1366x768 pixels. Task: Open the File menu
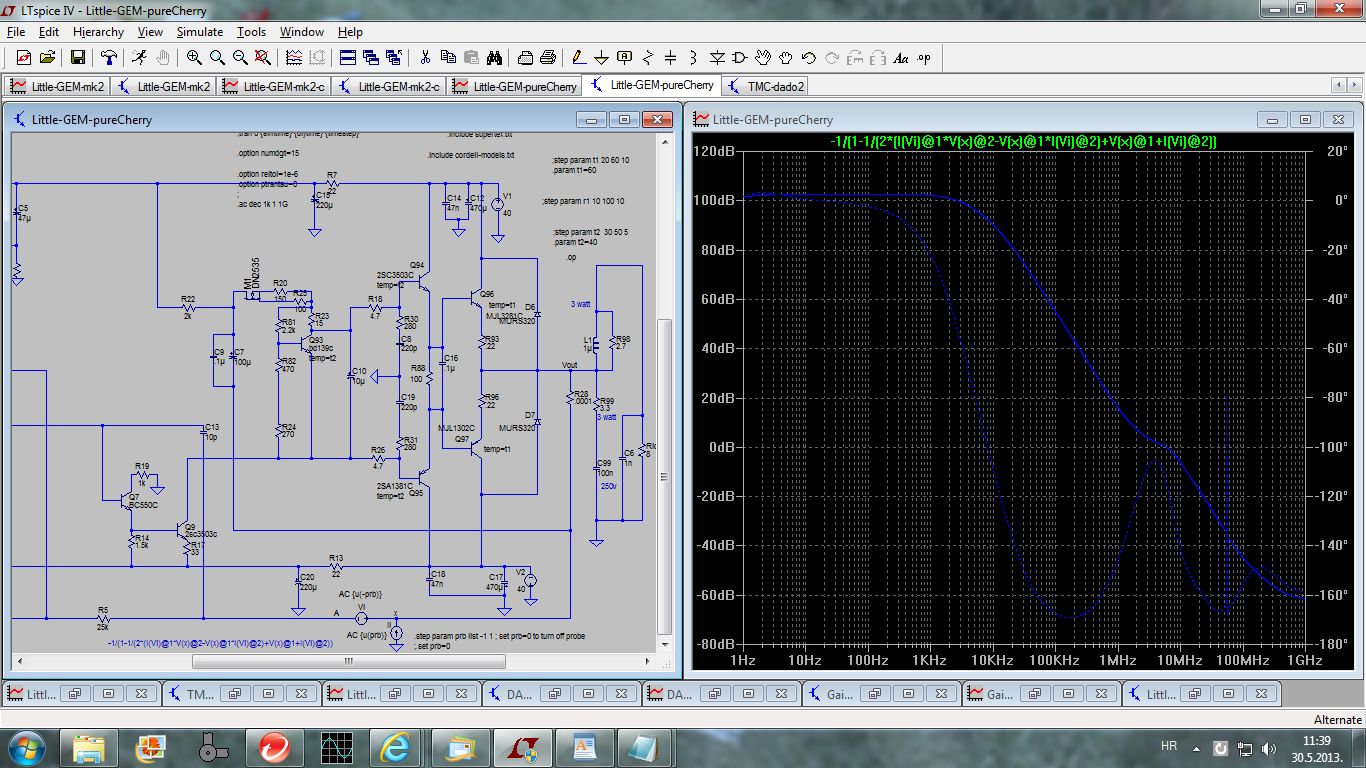point(16,32)
